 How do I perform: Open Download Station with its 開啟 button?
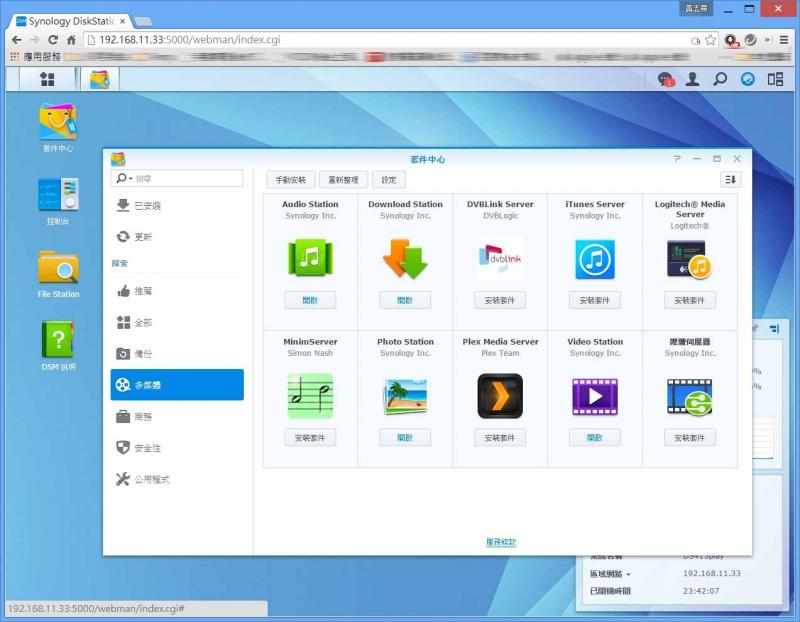405,300
